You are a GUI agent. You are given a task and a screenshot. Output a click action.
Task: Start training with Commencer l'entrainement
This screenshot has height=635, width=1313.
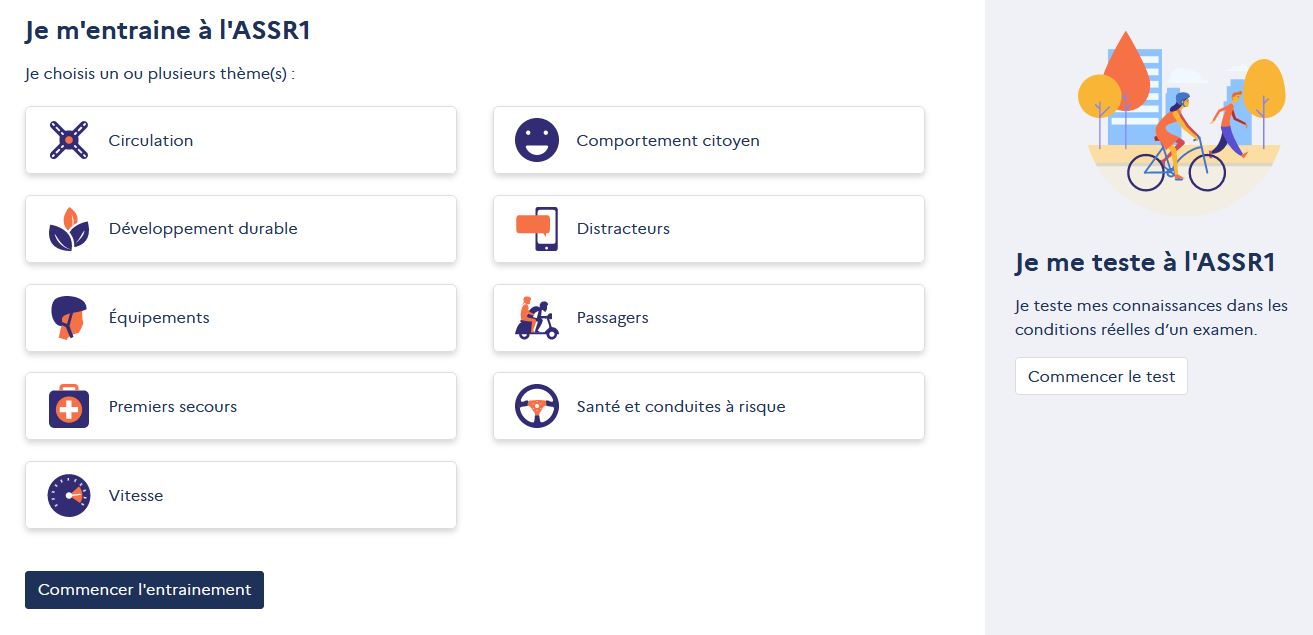coord(144,590)
